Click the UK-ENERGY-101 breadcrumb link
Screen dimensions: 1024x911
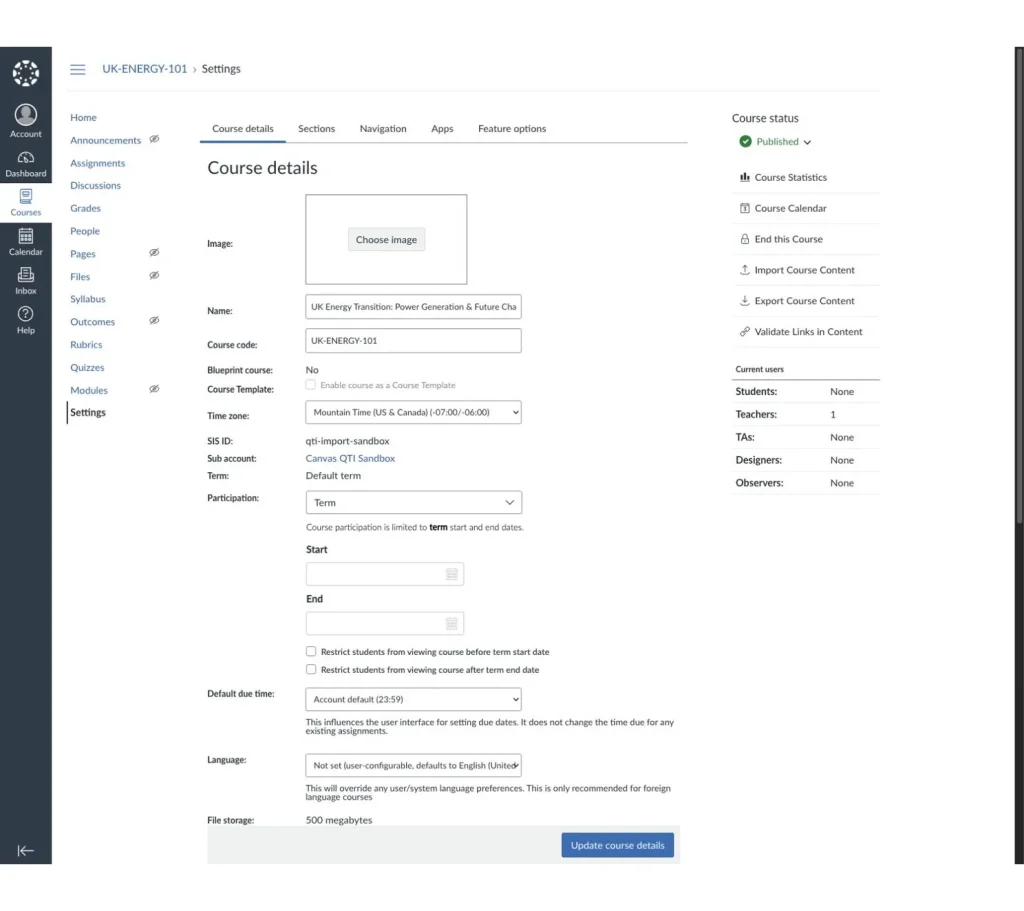[x=144, y=69]
